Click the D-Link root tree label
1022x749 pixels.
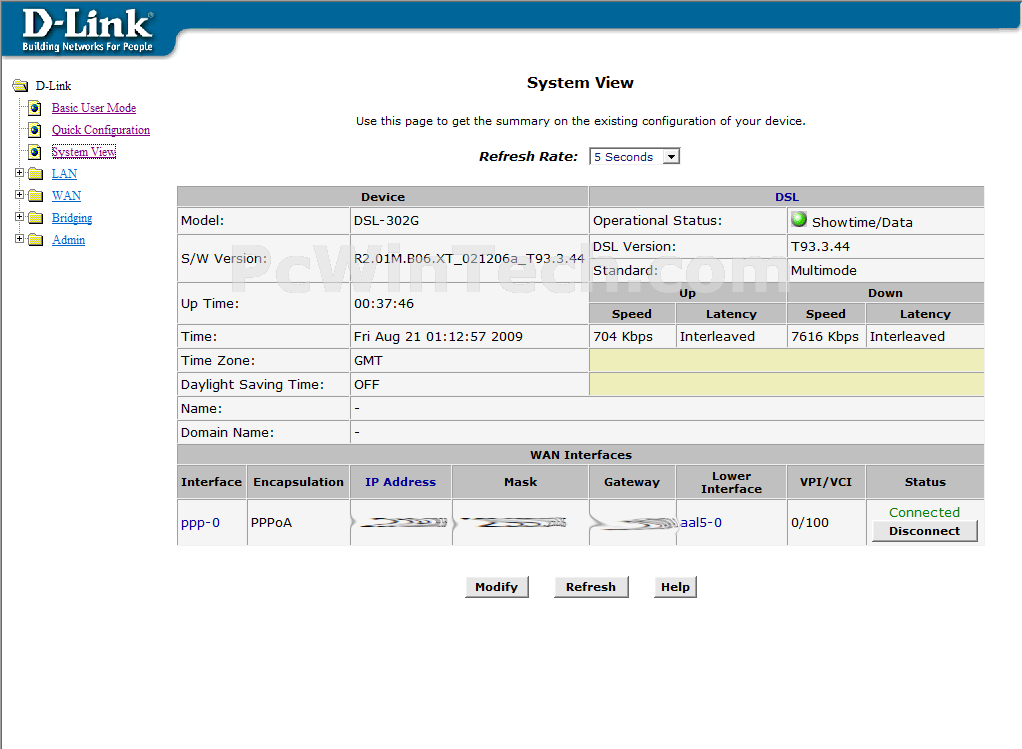click(53, 86)
